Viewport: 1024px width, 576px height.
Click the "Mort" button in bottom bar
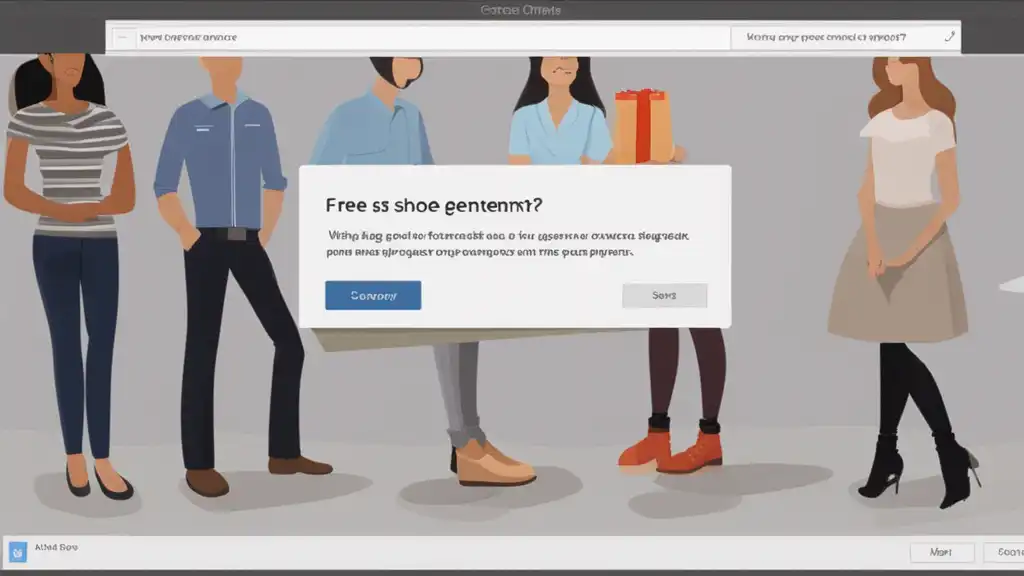(941, 552)
